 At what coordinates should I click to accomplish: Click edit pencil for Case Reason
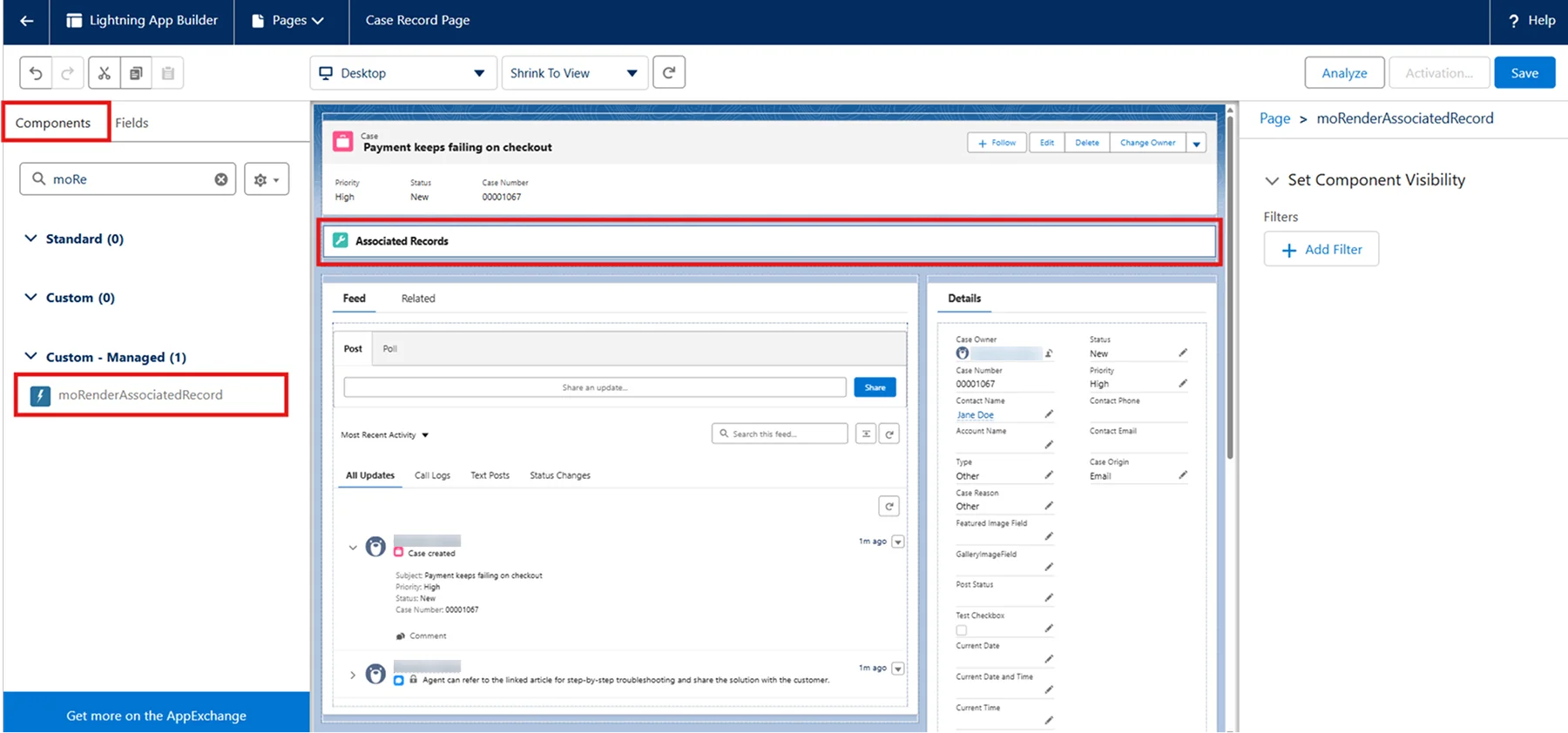[x=1049, y=506]
